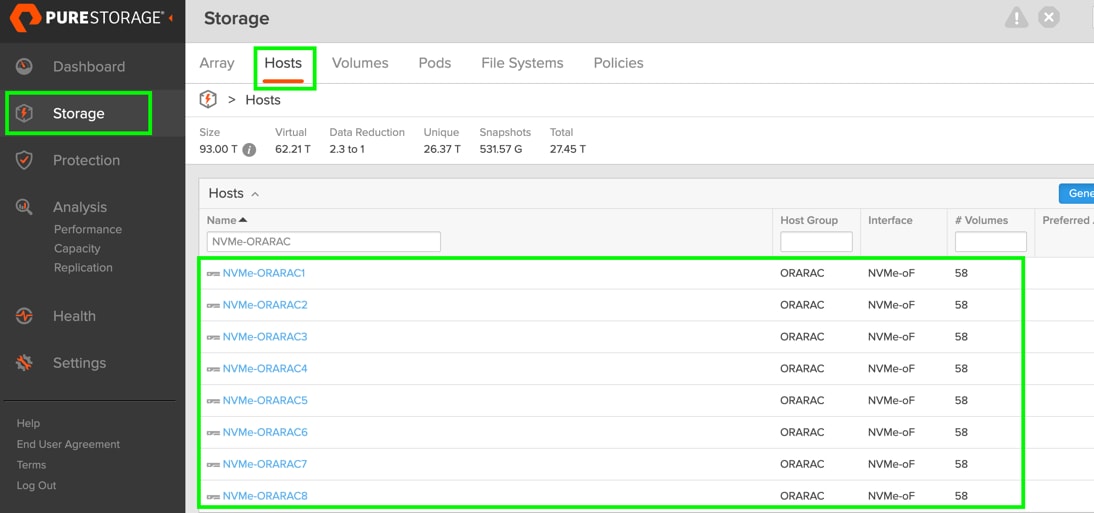Open the NVMe-ORARAC1 host link

point(264,273)
